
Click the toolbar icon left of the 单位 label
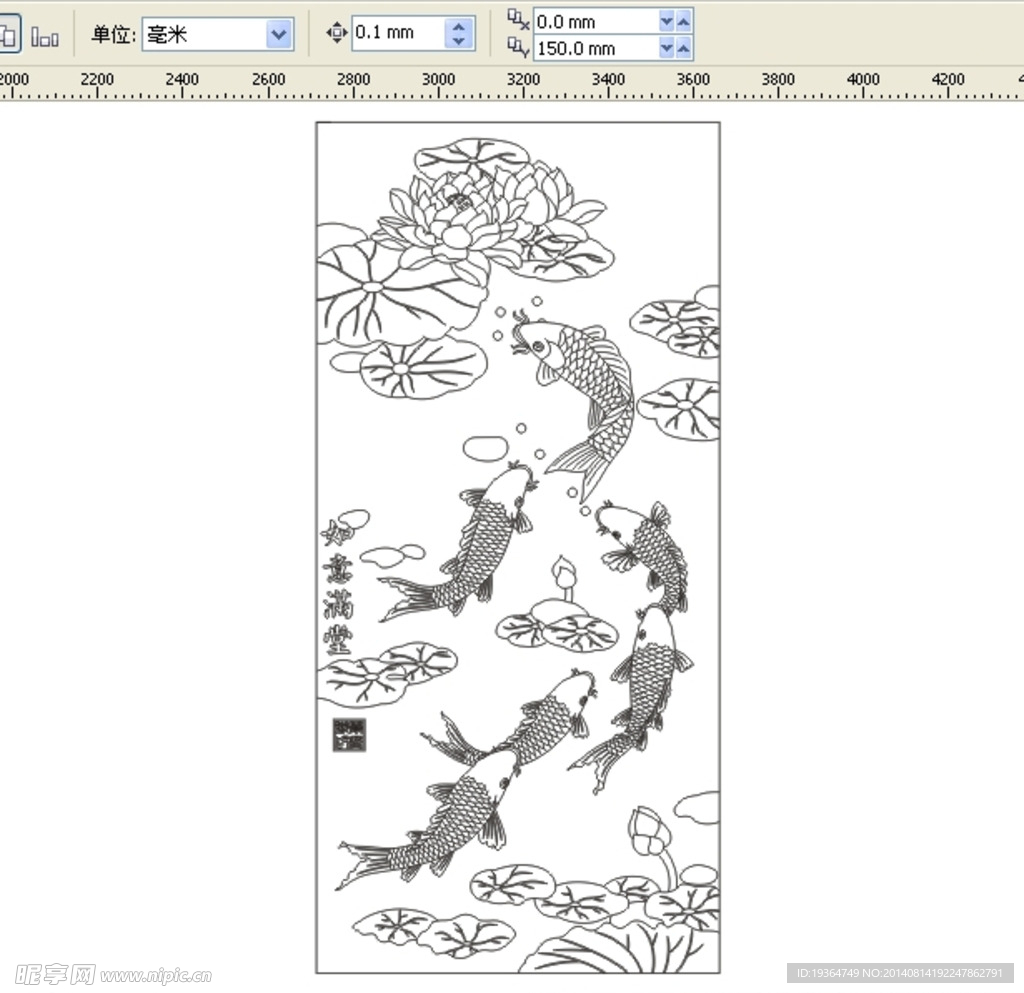(x=45, y=37)
